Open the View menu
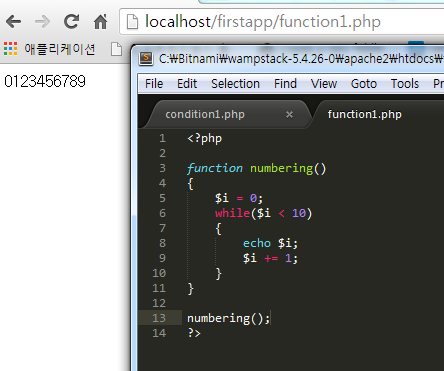This screenshot has height=371, width=444. coord(324,84)
